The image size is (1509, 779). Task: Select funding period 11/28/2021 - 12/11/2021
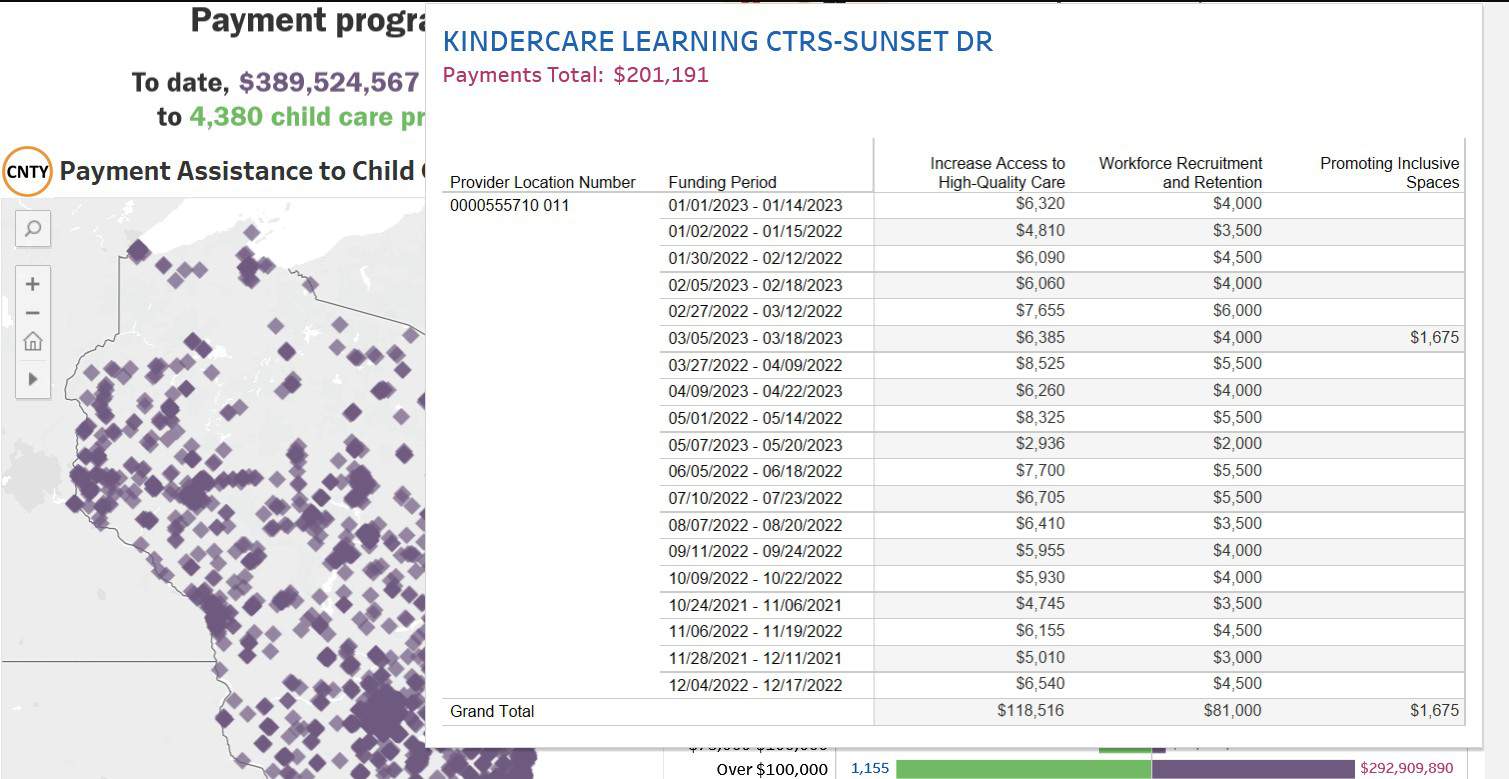pos(755,658)
